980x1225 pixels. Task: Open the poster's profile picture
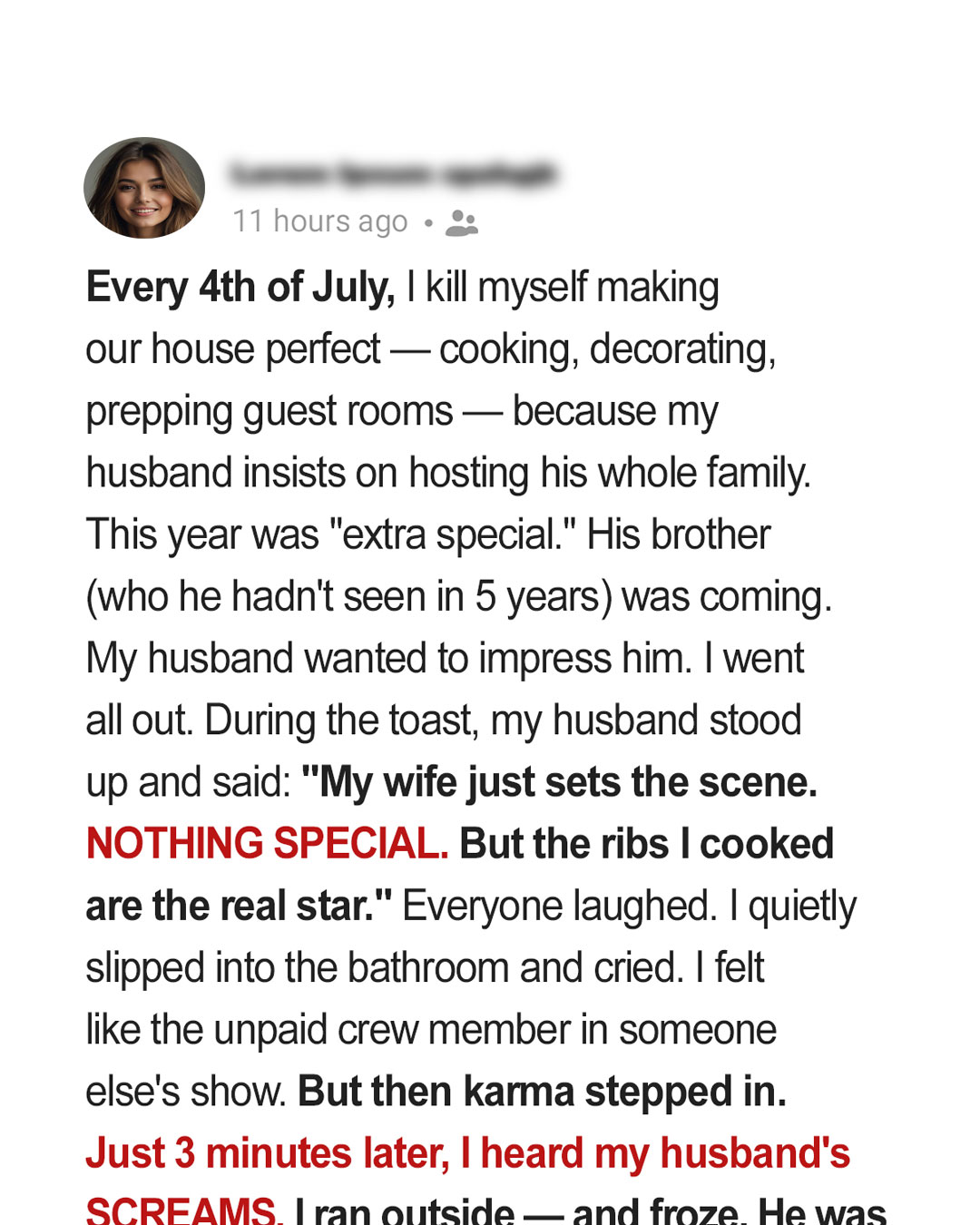click(x=144, y=188)
